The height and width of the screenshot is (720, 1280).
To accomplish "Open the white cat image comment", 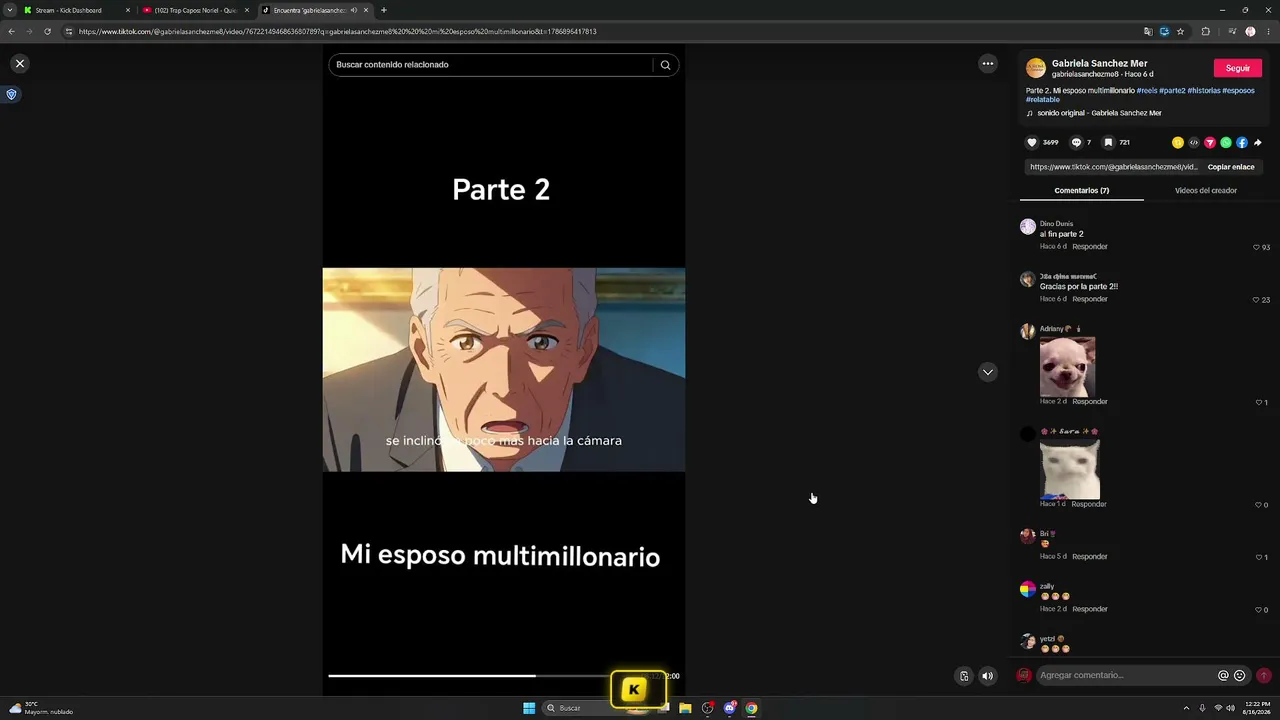I will coord(1069,469).
